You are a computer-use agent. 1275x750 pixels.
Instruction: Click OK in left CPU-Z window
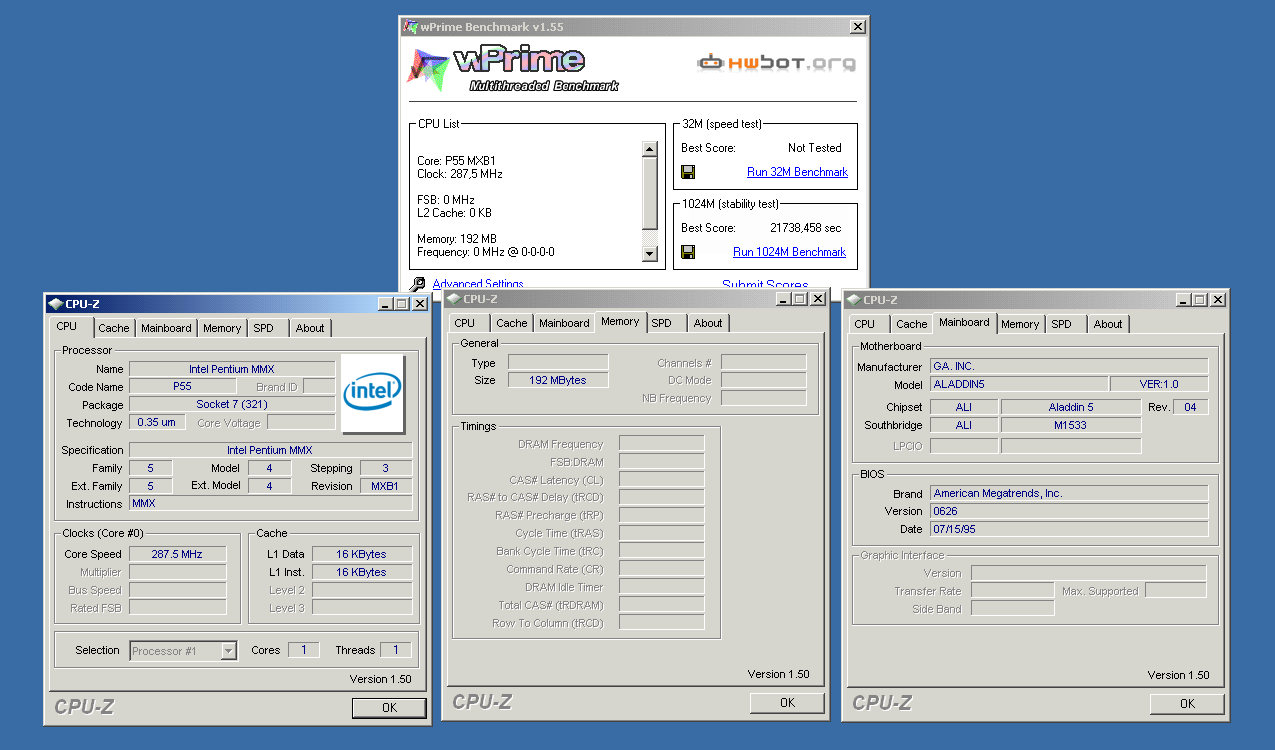(x=389, y=708)
